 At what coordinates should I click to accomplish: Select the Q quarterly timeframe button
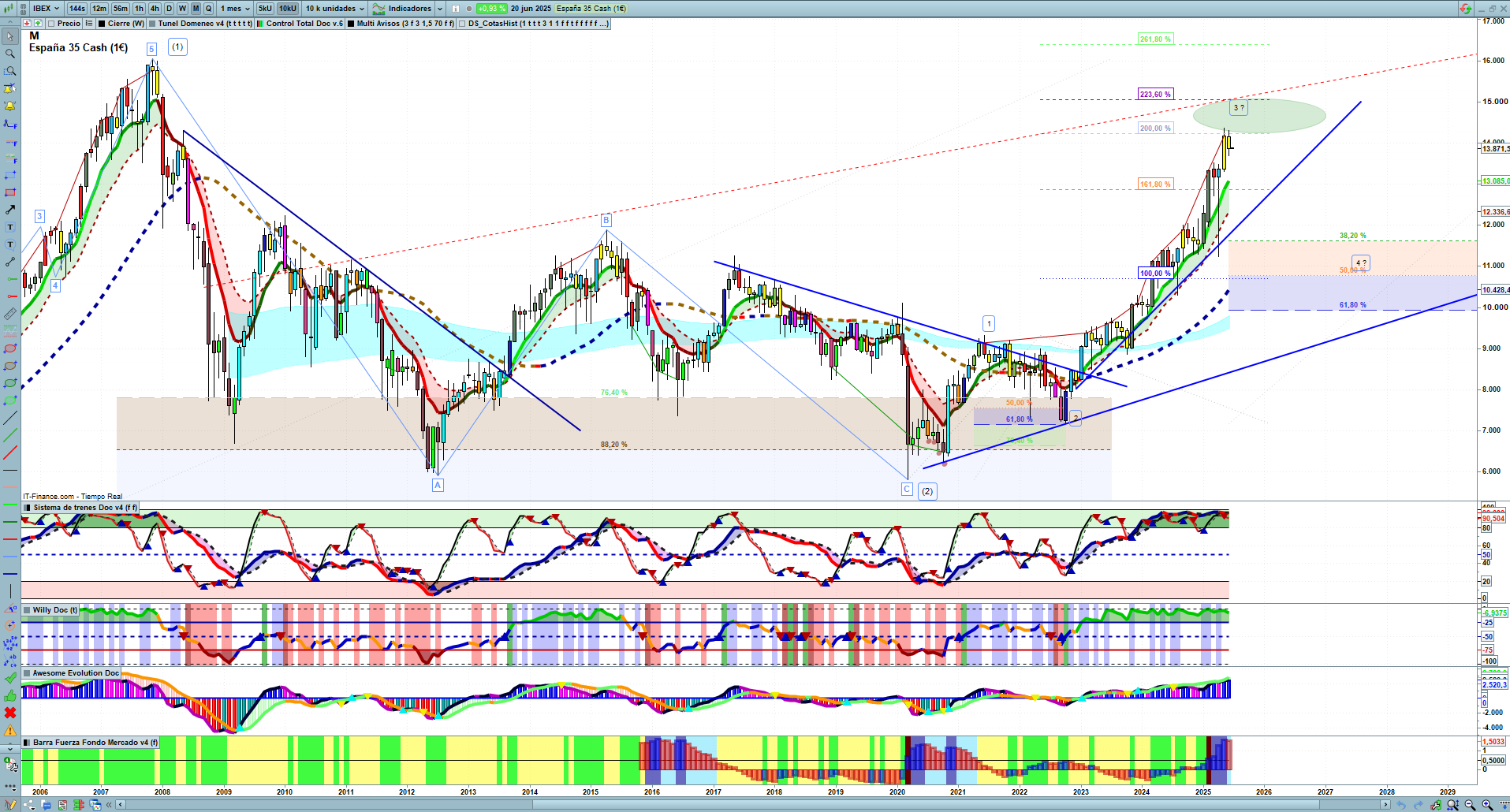[x=209, y=9]
